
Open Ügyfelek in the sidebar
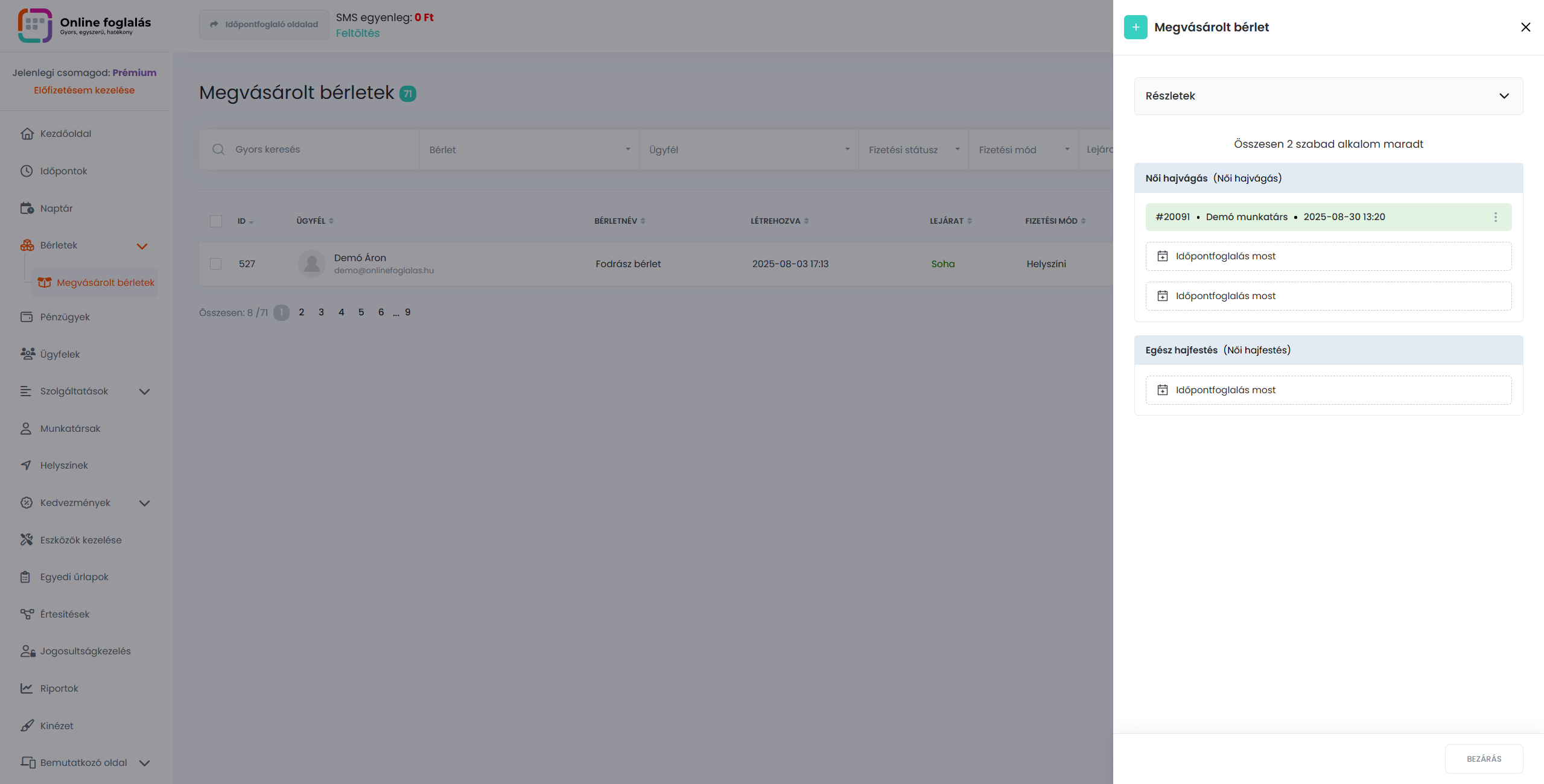[x=60, y=354]
